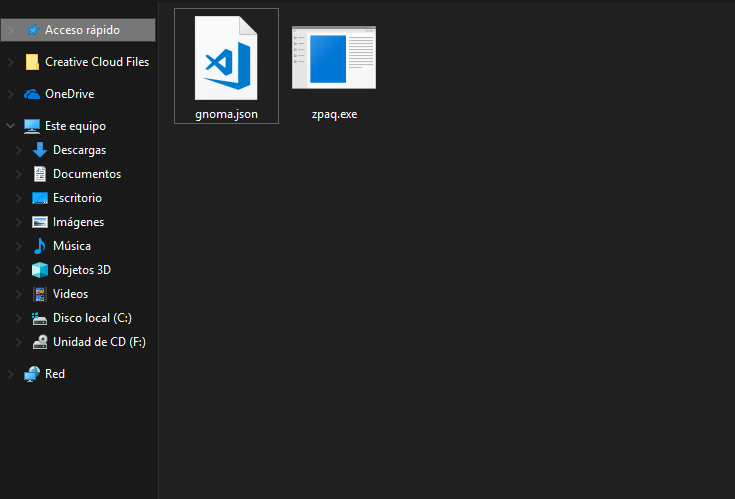The height and width of the screenshot is (499, 735).
Task: Open Imágenes in the navigation pane
Action: [x=78, y=222]
